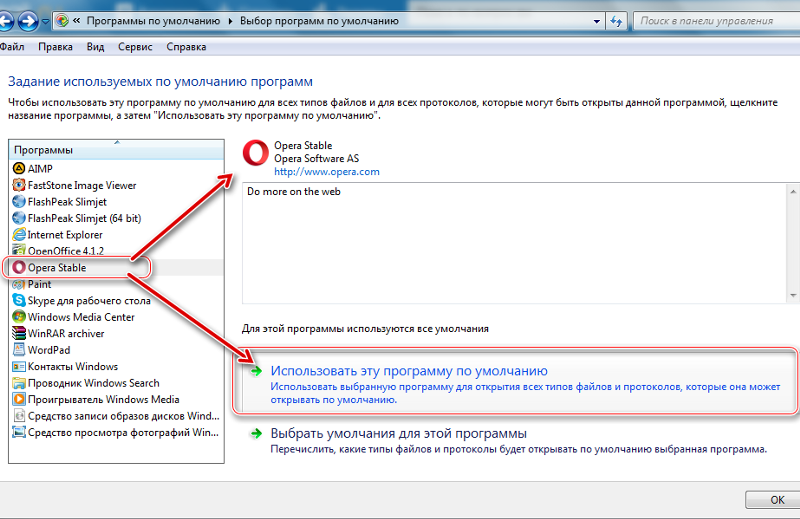800x519 pixels.
Task: Open the www.opera.com link
Action: (x=326, y=172)
